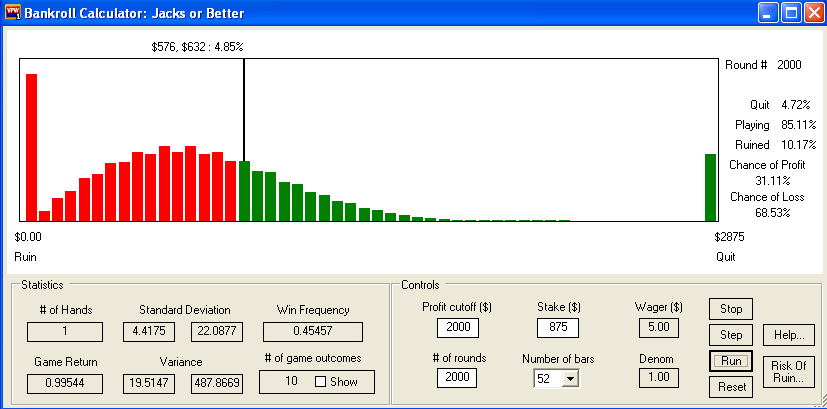Open Help dialog button
This screenshot has height=409, width=827.
(789, 335)
